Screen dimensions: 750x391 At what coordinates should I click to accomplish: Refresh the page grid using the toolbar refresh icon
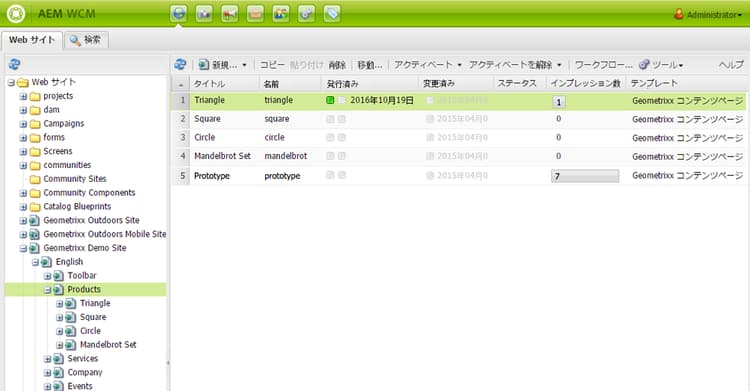click(x=180, y=64)
